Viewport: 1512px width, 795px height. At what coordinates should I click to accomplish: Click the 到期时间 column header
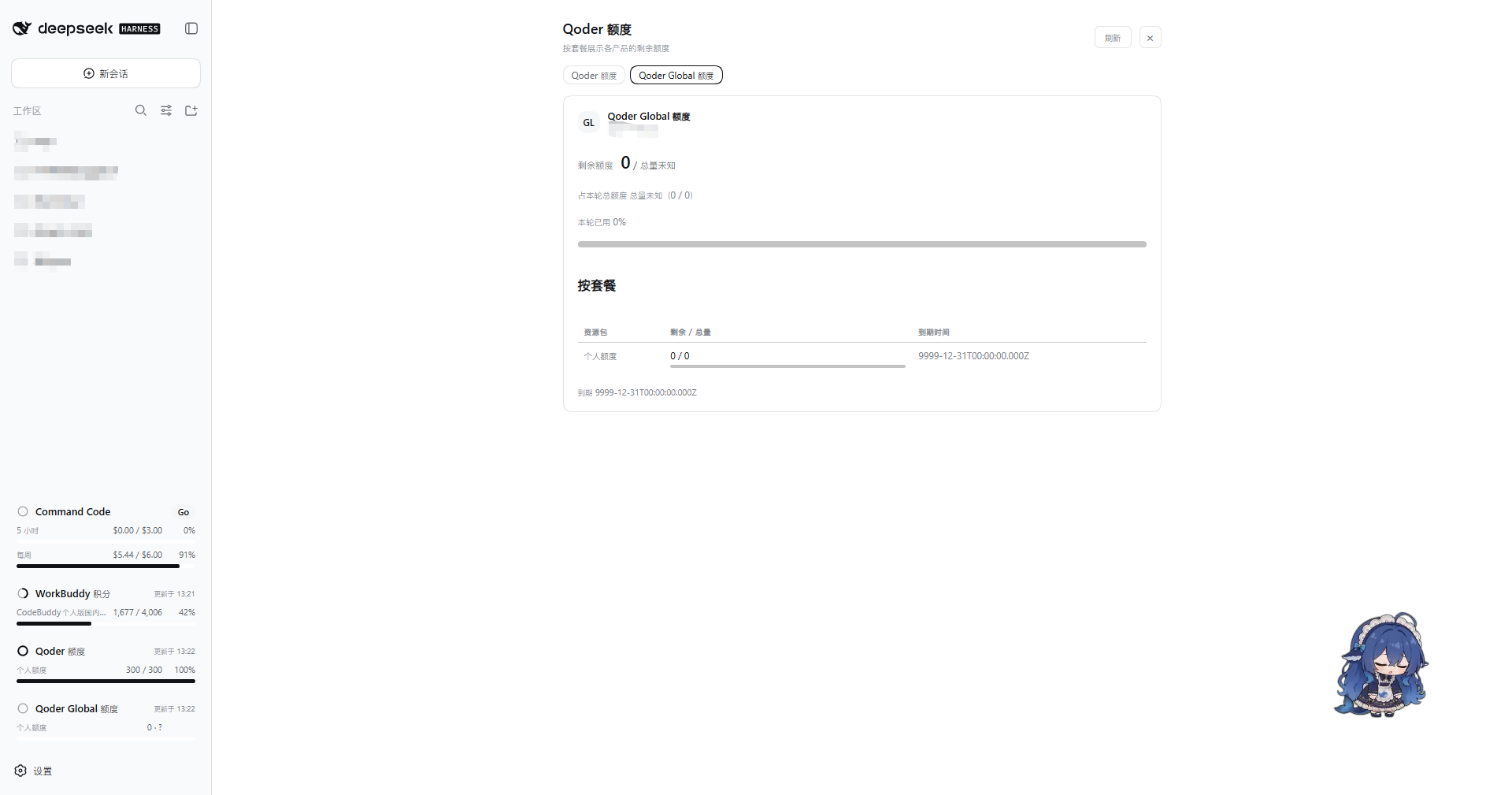934,332
